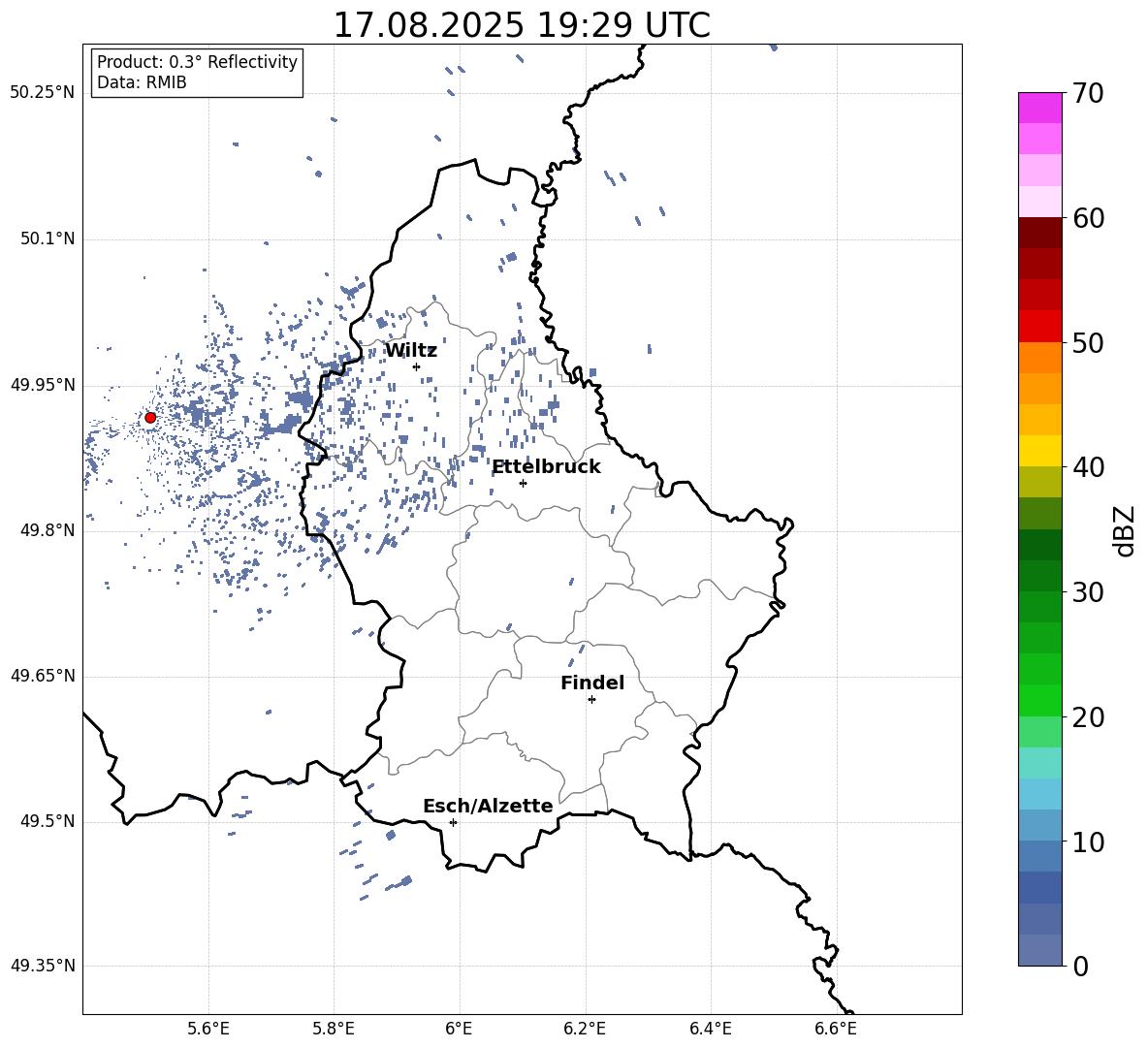Screen dimensions: 1148x1048
Task: Click the 5.6°E longitude label
Action: 208,1029
